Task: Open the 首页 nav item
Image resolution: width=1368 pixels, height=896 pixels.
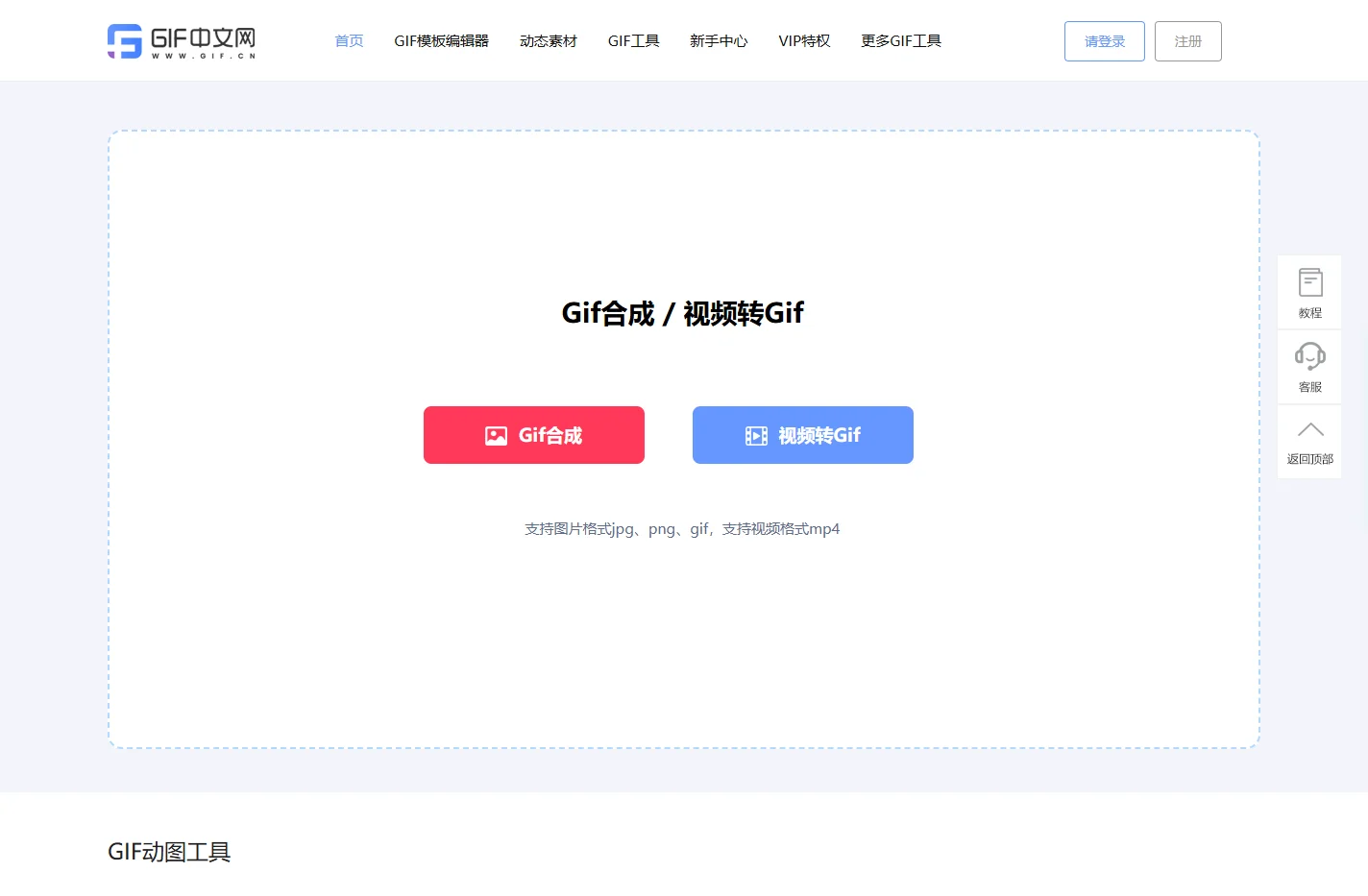Action: coord(349,41)
